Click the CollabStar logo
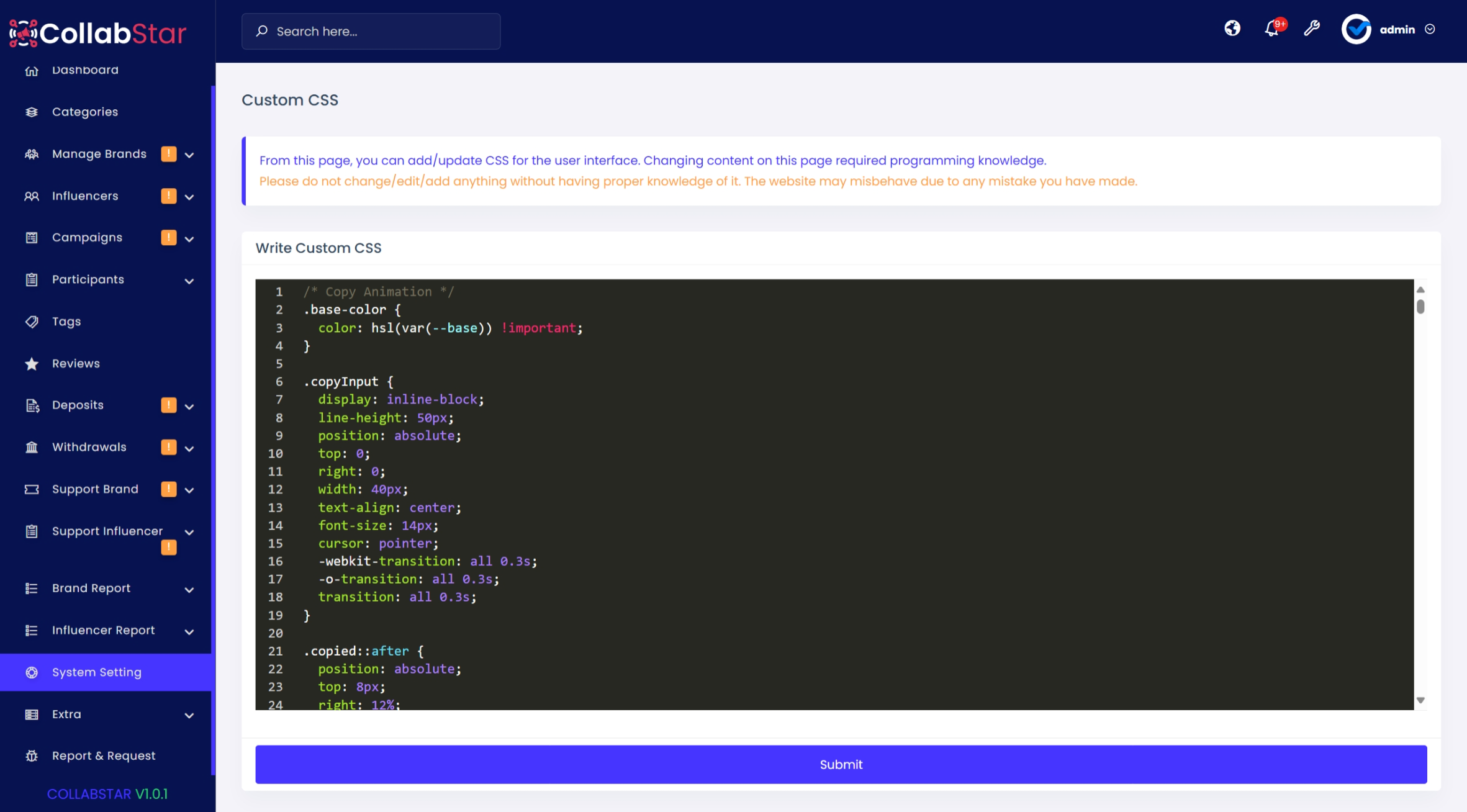The image size is (1467, 812). click(97, 32)
